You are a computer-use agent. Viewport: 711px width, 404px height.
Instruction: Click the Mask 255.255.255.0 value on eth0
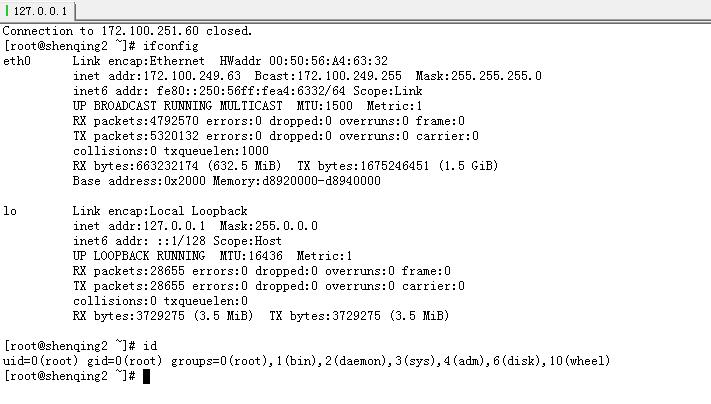pyautogui.click(x=478, y=76)
